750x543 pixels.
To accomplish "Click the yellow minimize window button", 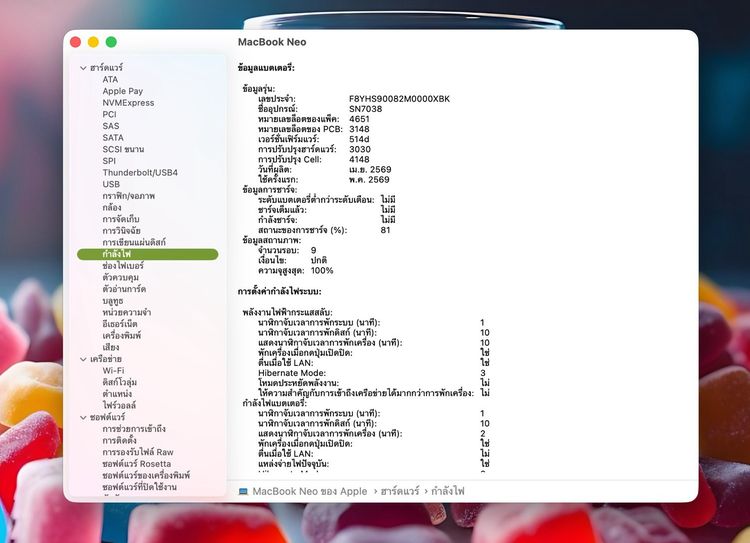I will tap(93, 42).
